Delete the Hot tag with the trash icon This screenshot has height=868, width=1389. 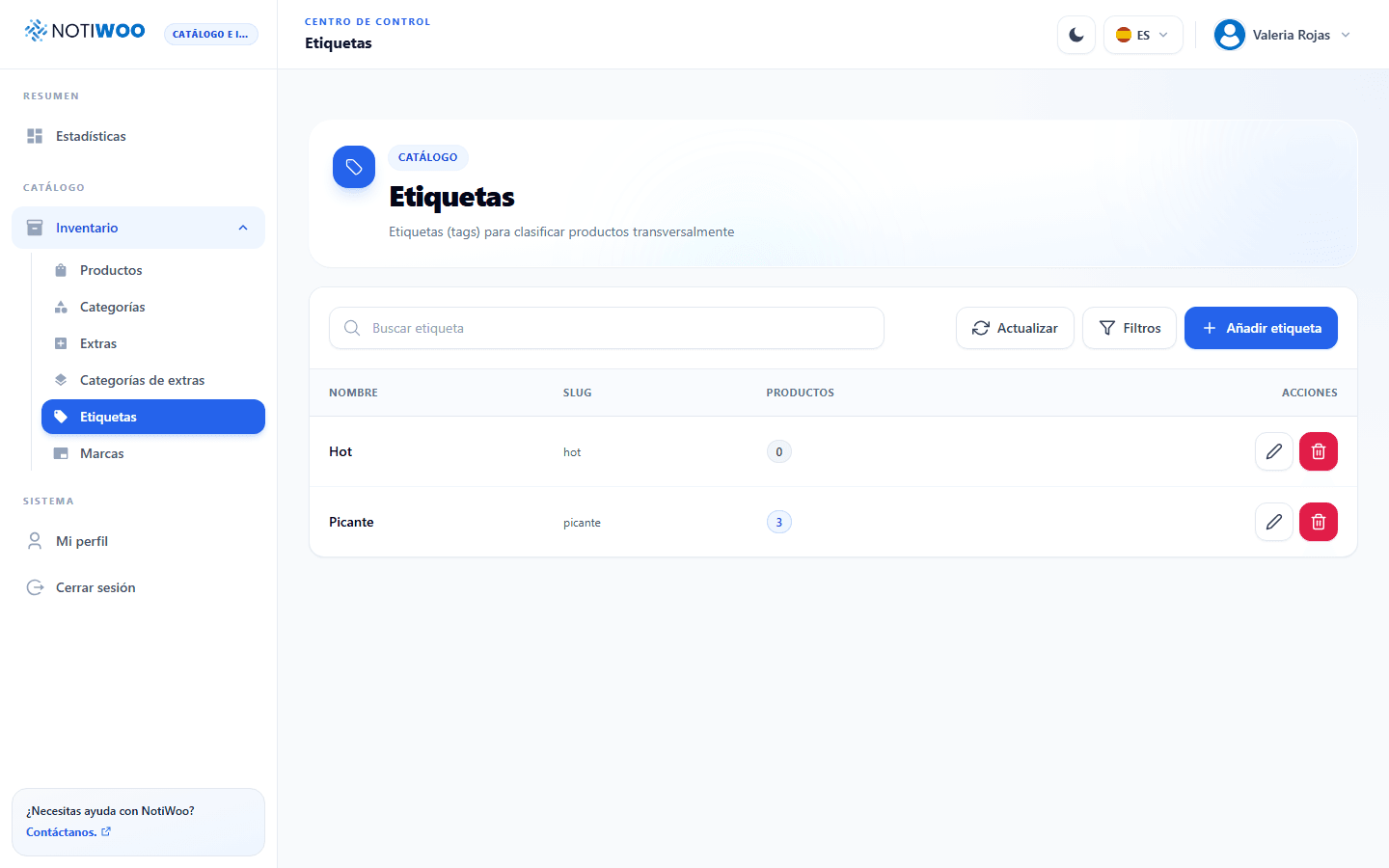tap(1319, 451)
